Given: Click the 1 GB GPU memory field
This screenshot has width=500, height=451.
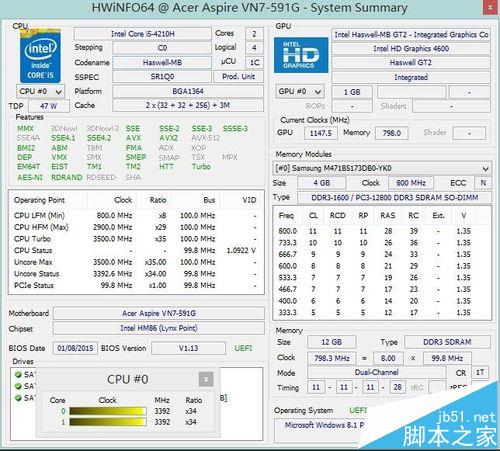Looking at the screenshot, I should point(352,92).
